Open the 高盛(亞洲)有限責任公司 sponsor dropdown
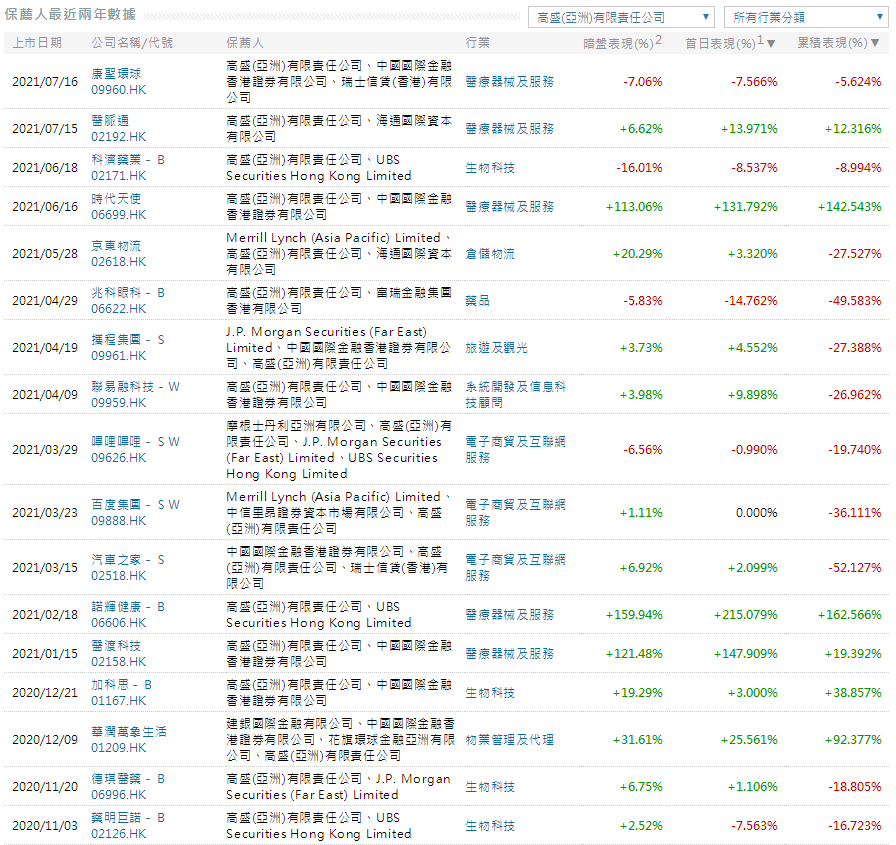This screenshot has width=896, height=845. [622, 18]
